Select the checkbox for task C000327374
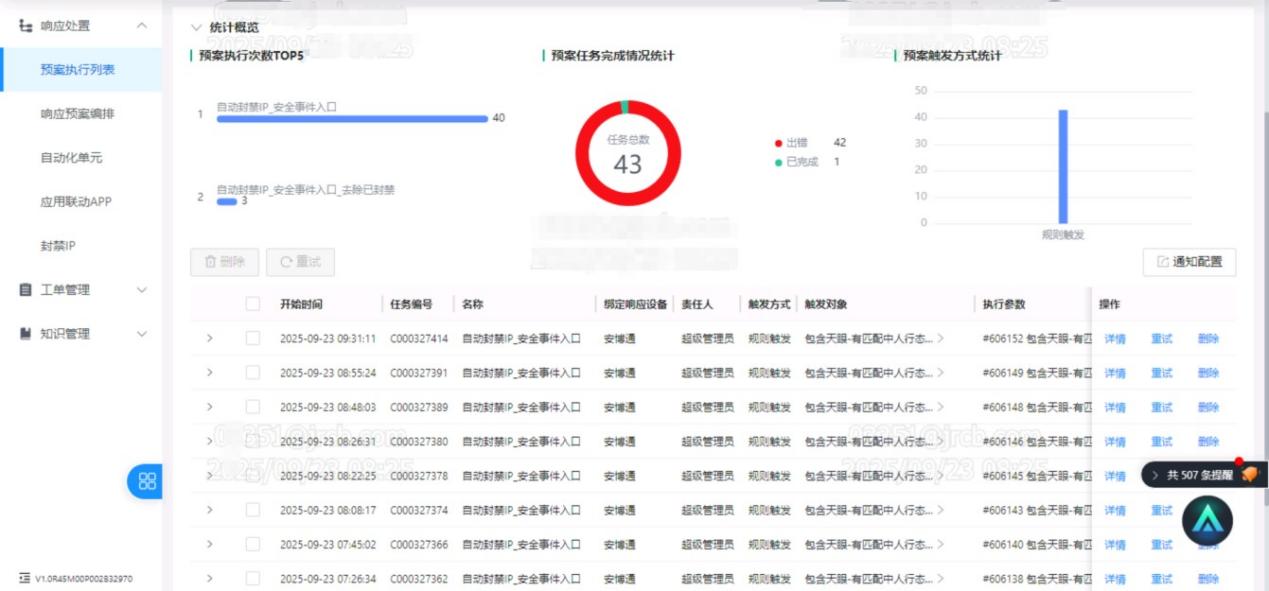 pyautogui.click(x=253, y=510)
